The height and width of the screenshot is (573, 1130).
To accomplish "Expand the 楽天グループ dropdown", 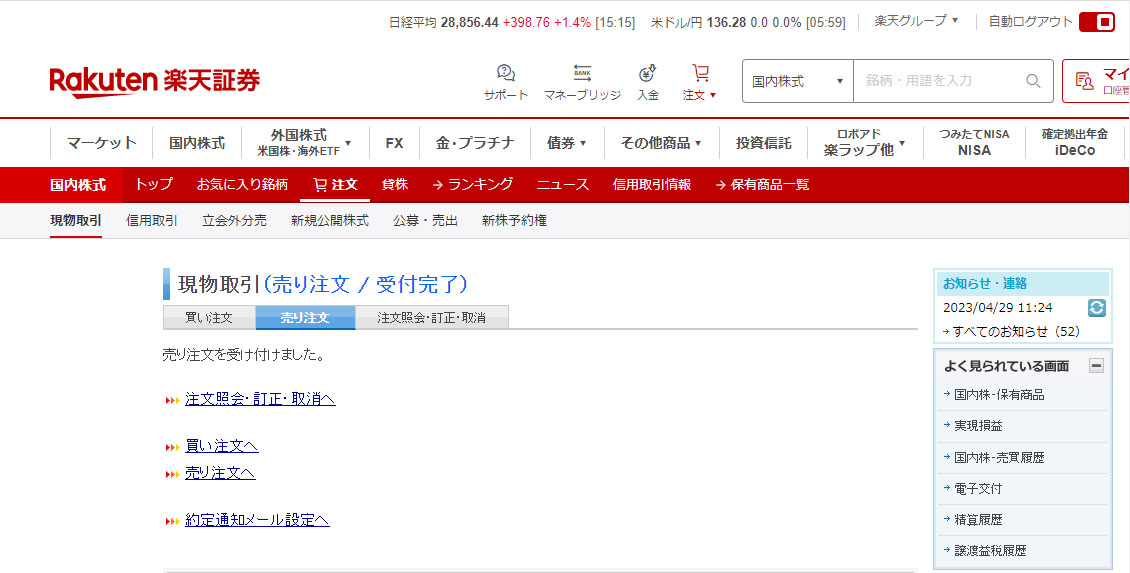I will 916,21.
